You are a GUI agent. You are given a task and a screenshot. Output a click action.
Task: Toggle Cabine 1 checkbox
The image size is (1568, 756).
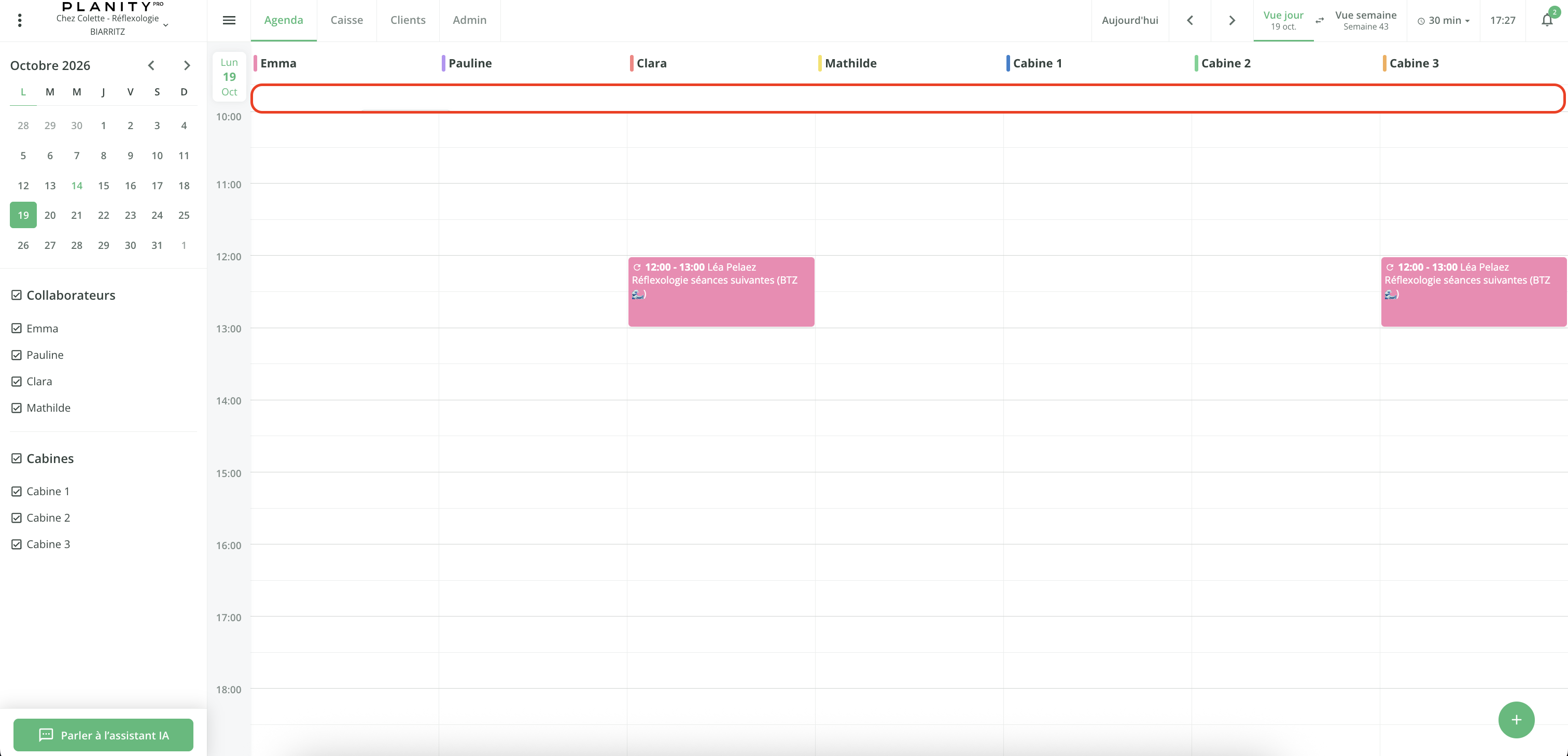[17, 491]
